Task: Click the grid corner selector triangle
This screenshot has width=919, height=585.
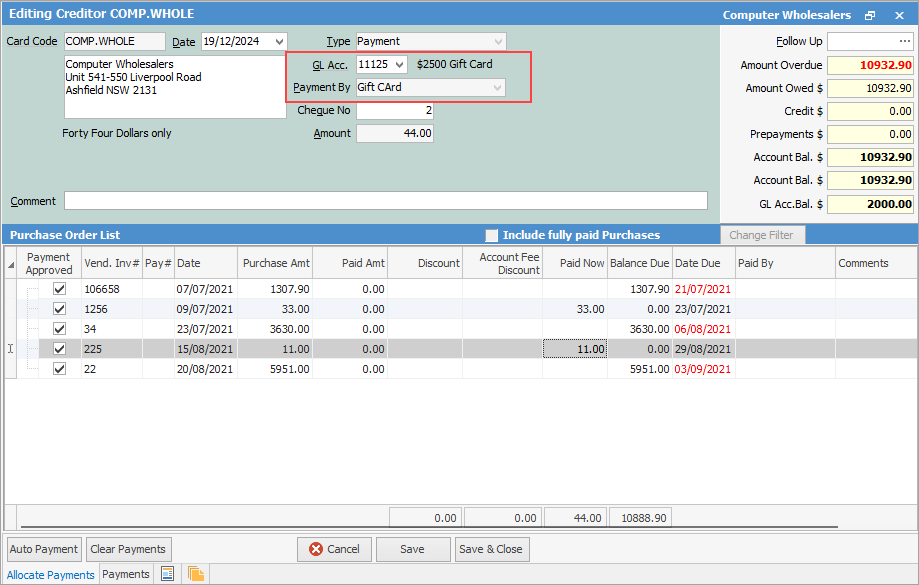Action: pos(11,264)
